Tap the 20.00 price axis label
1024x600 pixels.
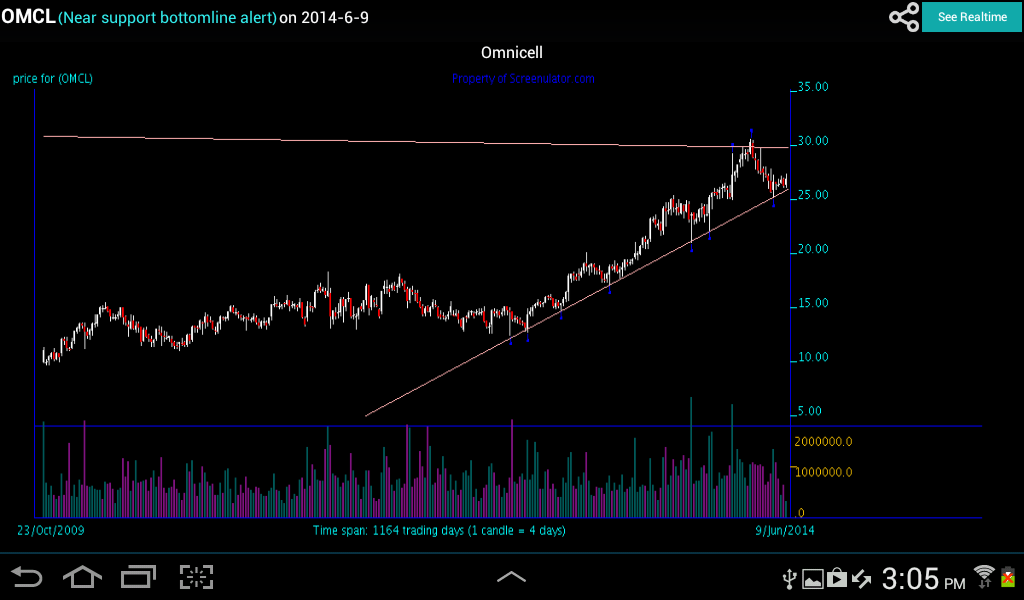tap(813, 249)
